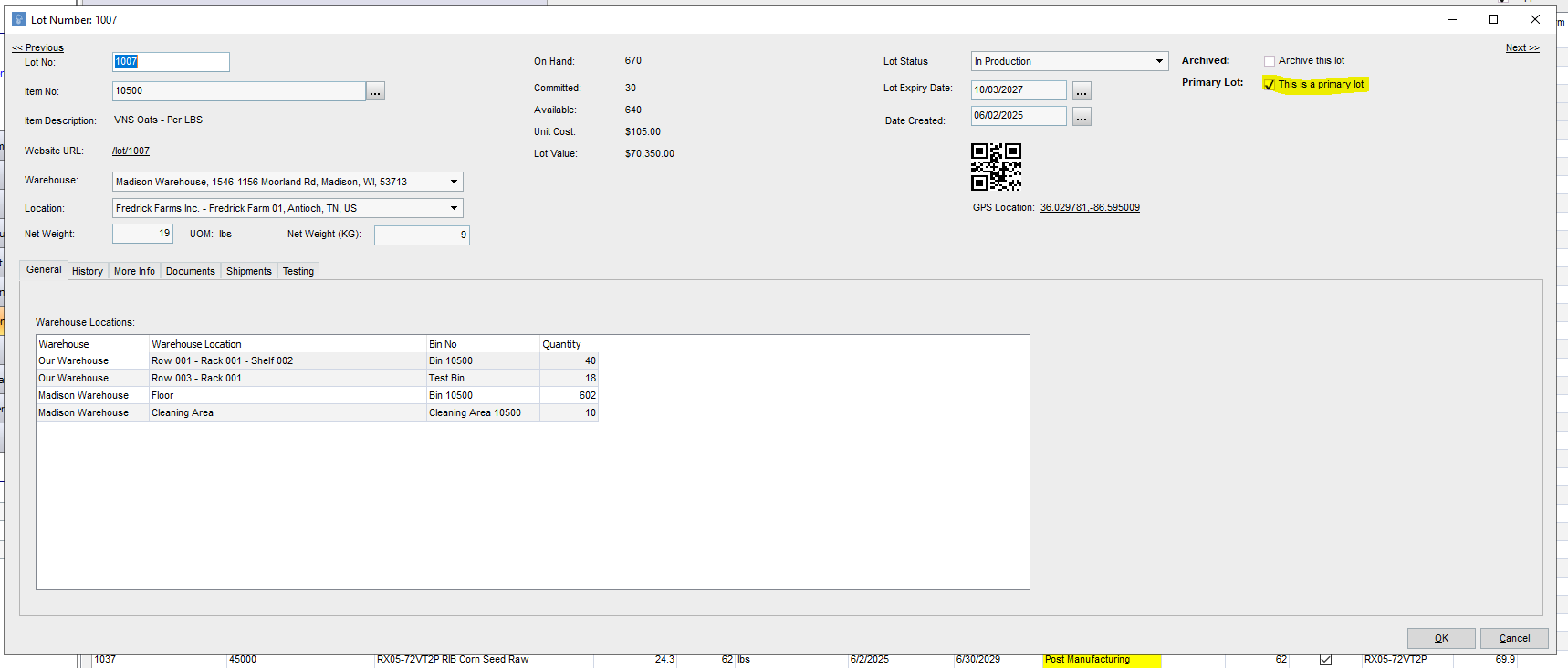Click the Lot No input field
The height and width of the screenshot is (668, 1568).
point(171,61)
